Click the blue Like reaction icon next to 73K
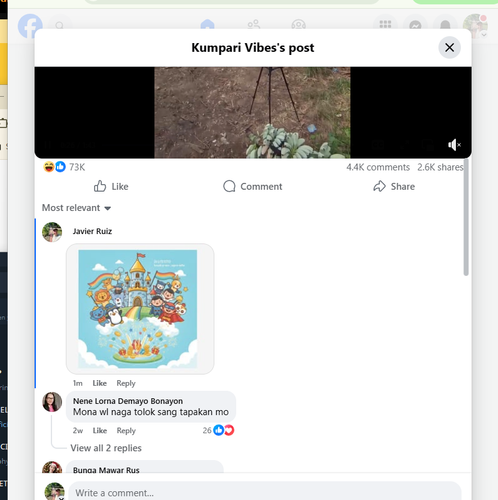The height and width of the screenshot is (500, 498). coord(60,167)
